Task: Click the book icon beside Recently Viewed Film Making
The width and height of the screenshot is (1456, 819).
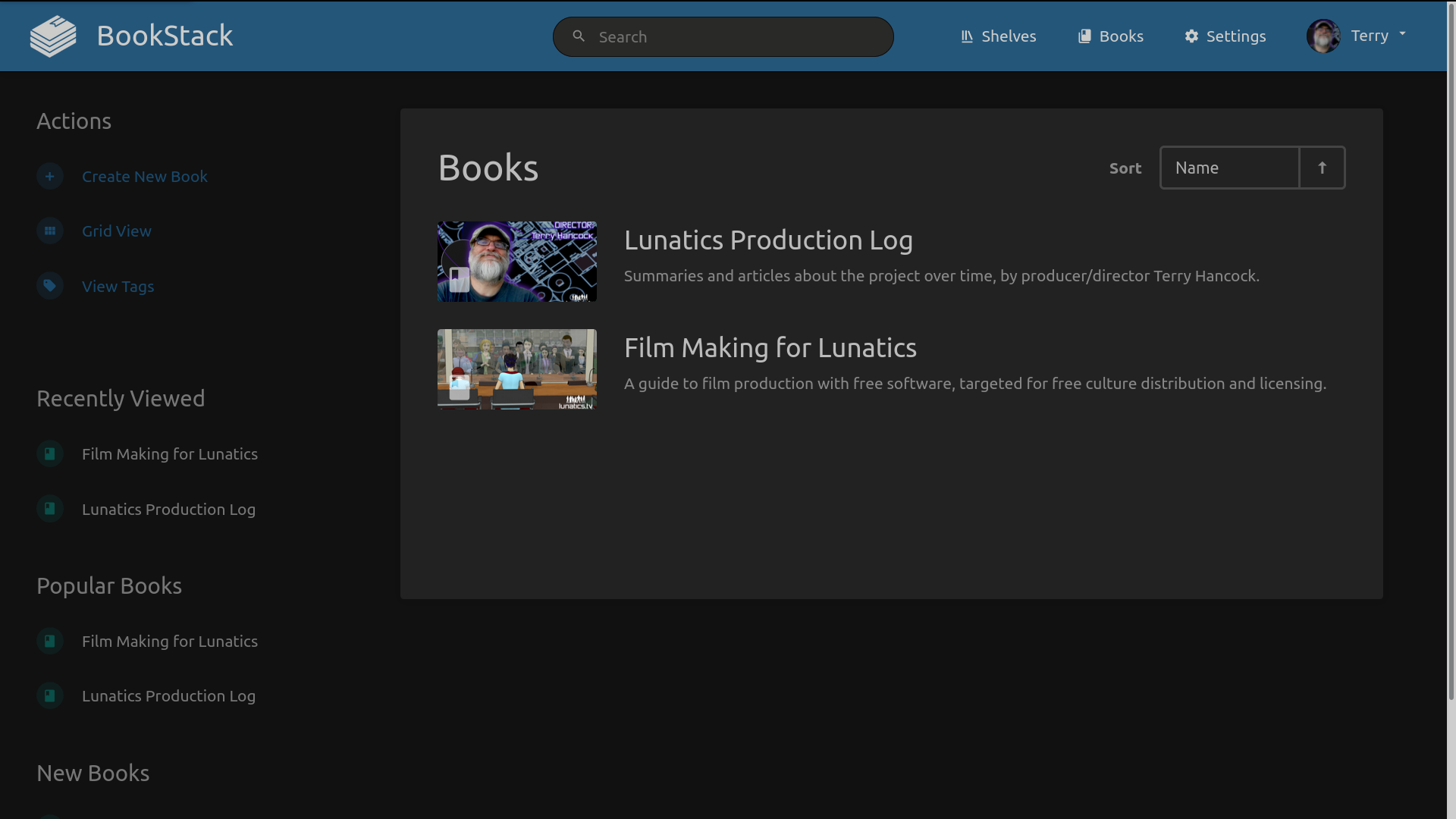Action: tap(50, 454)
